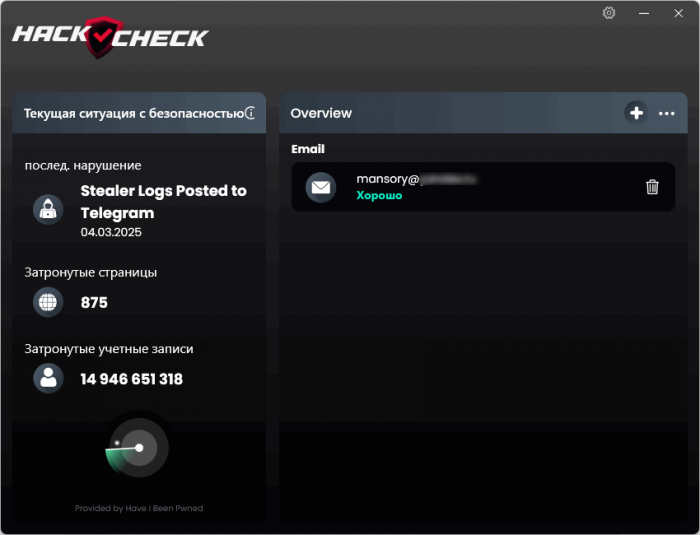700x535 pixels.
Task: Click the affected pages count 875
Action: 94,302
